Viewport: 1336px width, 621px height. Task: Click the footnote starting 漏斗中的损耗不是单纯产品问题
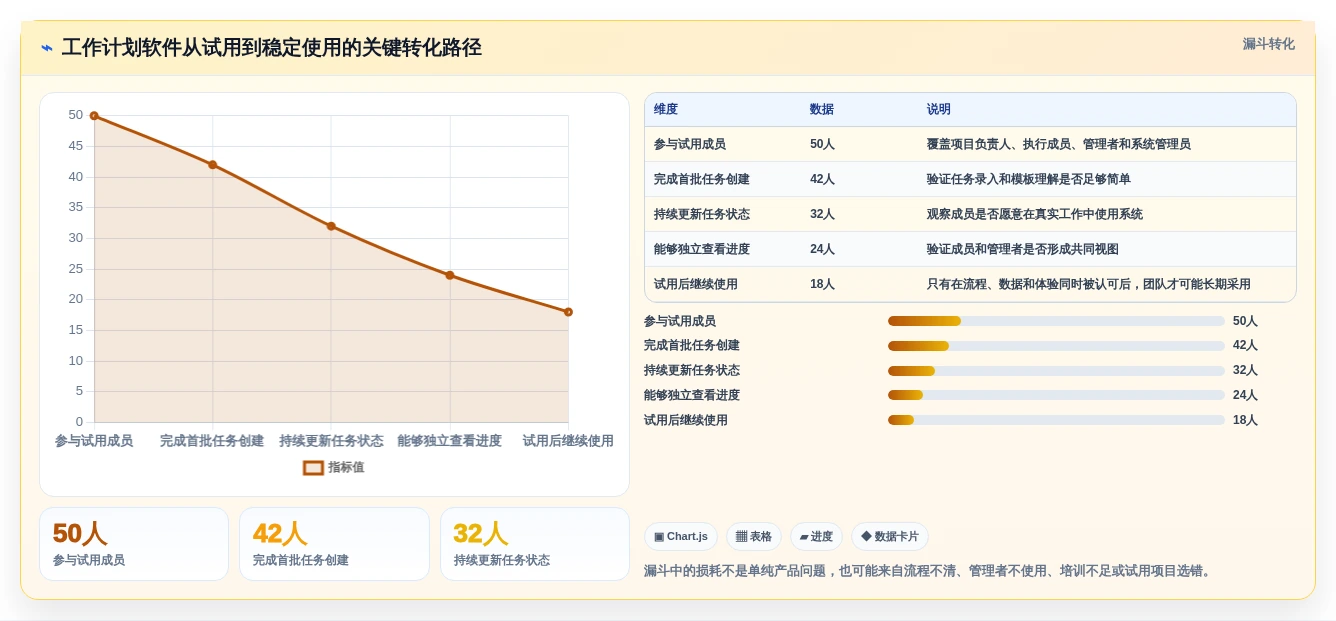tap(930, 571)
